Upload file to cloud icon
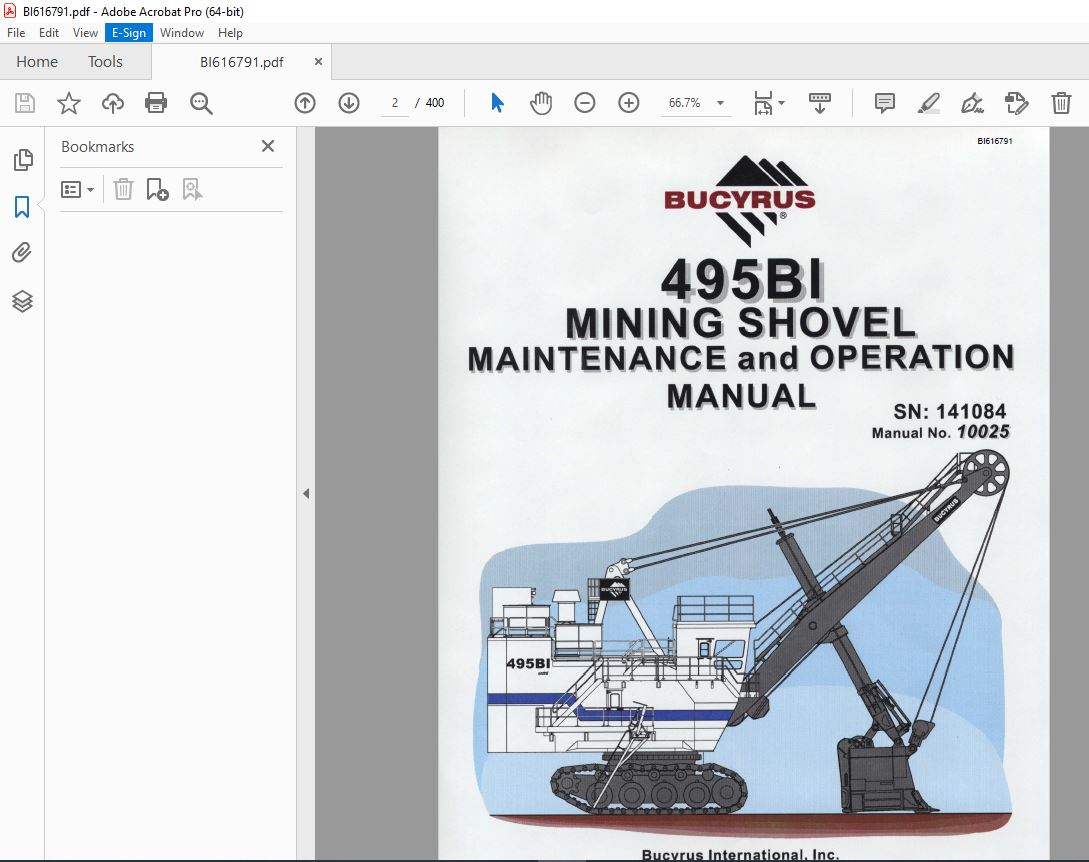Screen dimensions: 1089x862 click(113, 103)
